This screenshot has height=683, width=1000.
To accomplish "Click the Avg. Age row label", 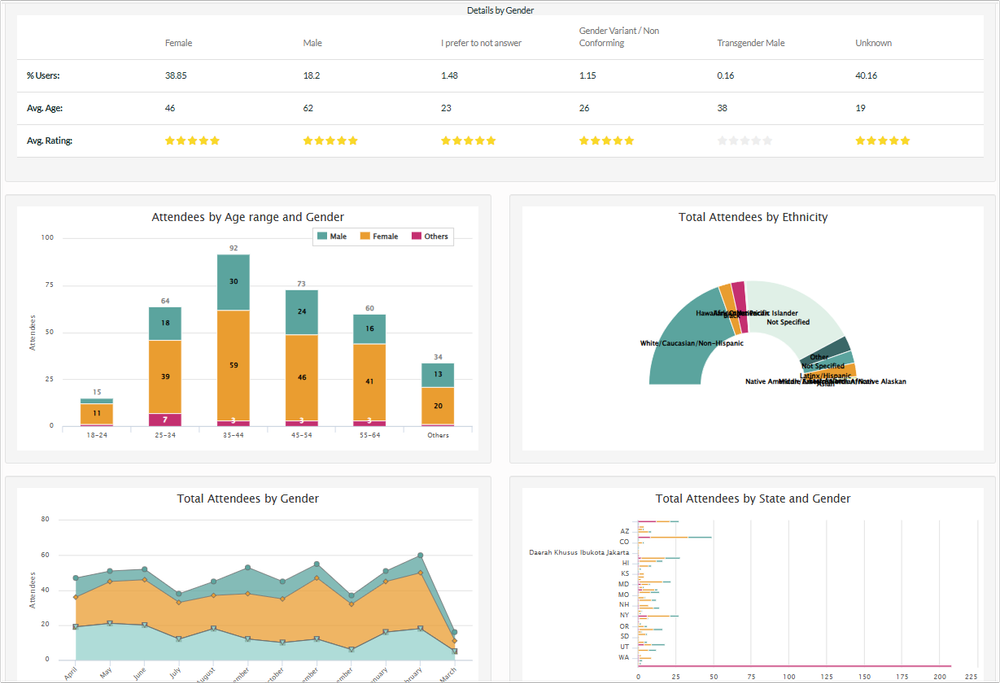I will tap(45, 108).
